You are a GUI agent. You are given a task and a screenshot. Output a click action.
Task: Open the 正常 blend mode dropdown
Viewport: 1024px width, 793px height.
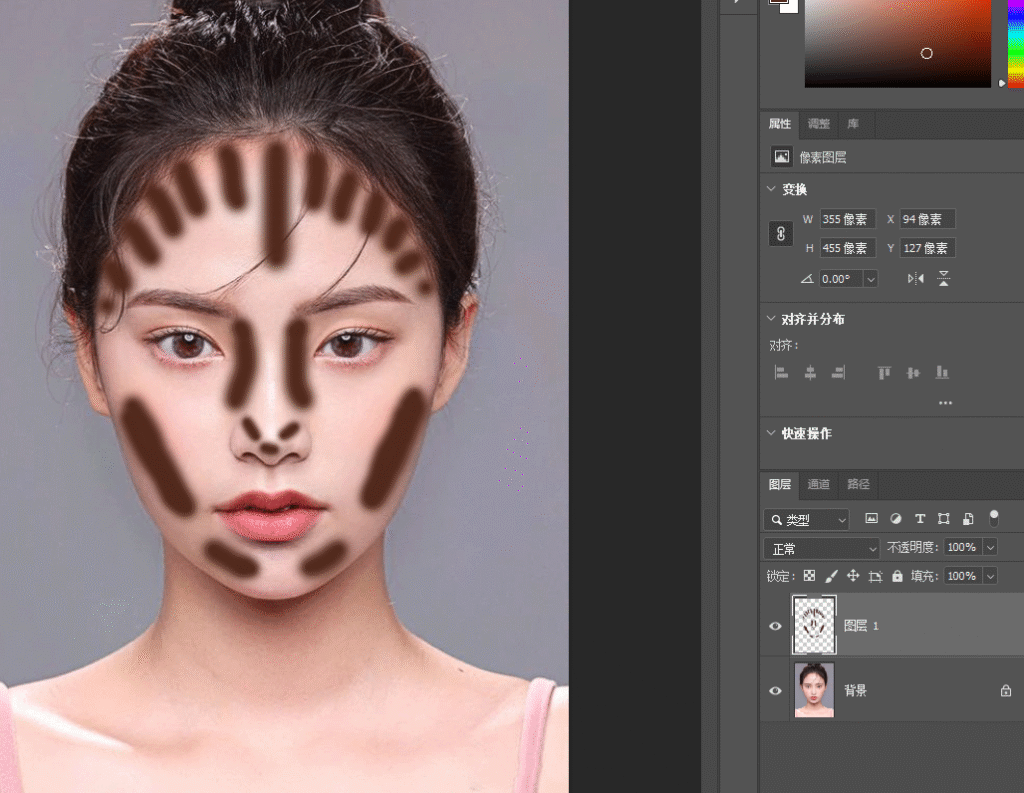coord(821,549)
